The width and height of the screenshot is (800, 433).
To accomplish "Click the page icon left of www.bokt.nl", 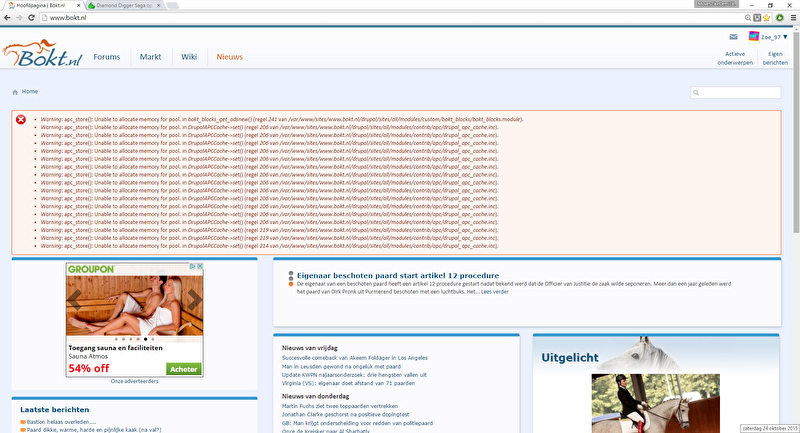I will 44,17.
